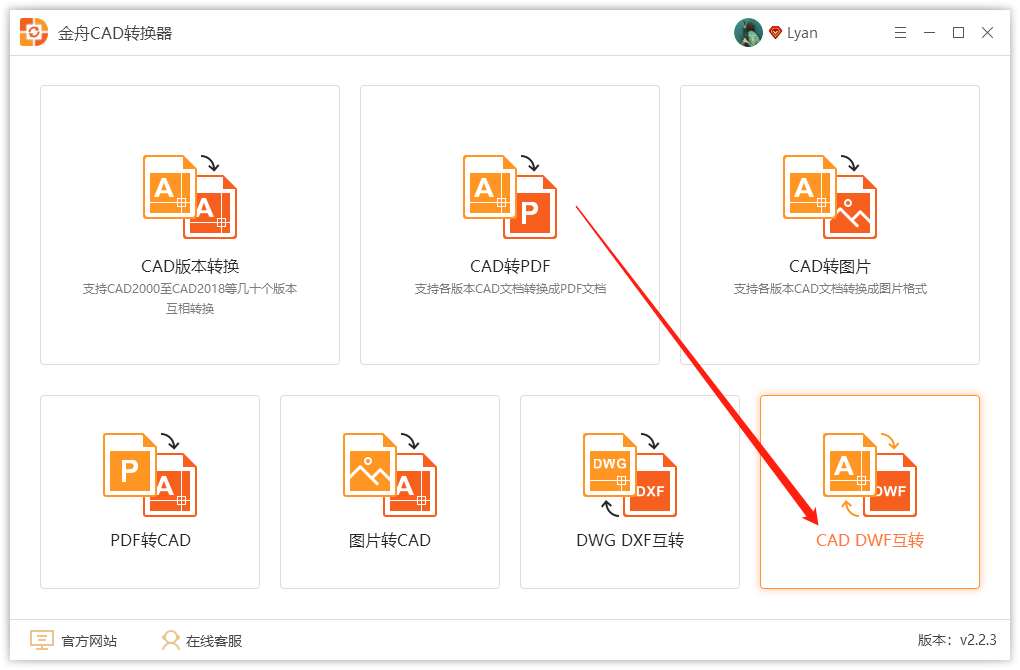Click the 在线客服 person icon
Screen dimensions: 1020x670
click(170, 640)
